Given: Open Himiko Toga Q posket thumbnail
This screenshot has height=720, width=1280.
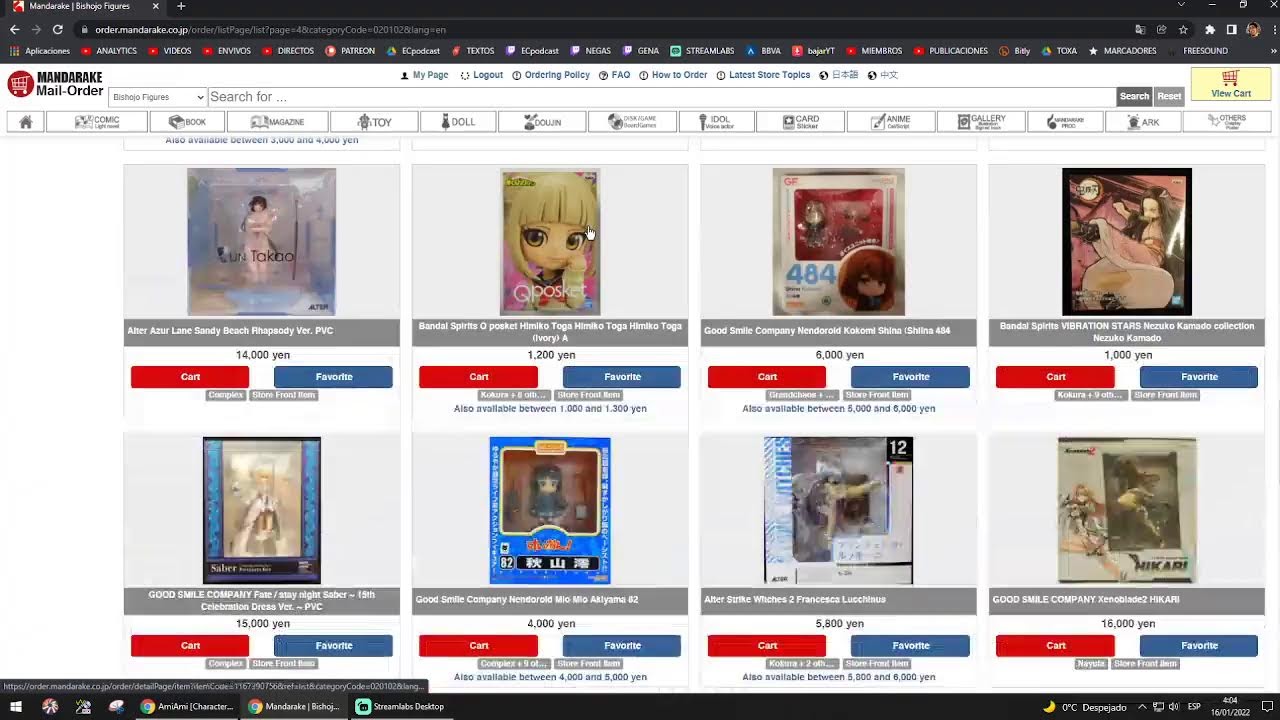Looking at the screenshot, I should pyautogui.click(x=550, y=242).
